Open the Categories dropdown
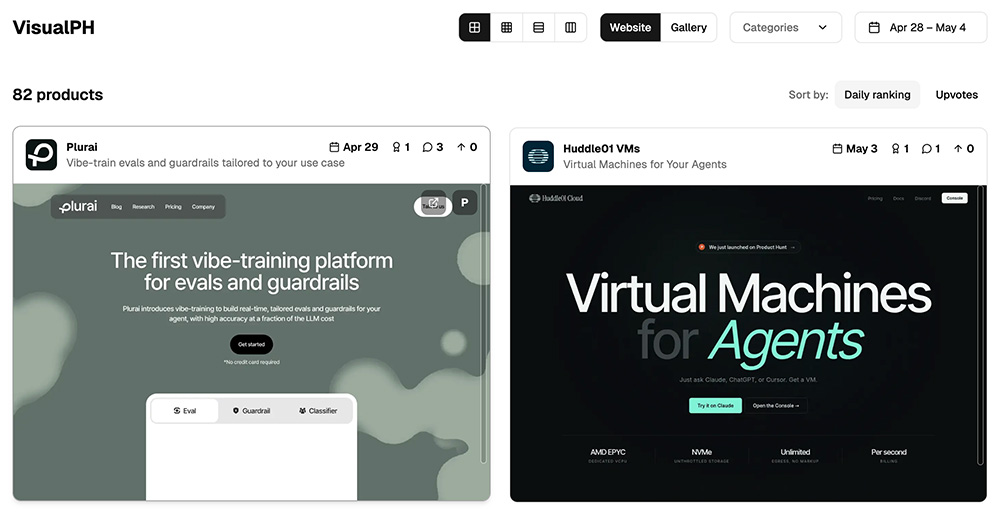The height and width of the screenshot is (516, 1000). point(786,27)
